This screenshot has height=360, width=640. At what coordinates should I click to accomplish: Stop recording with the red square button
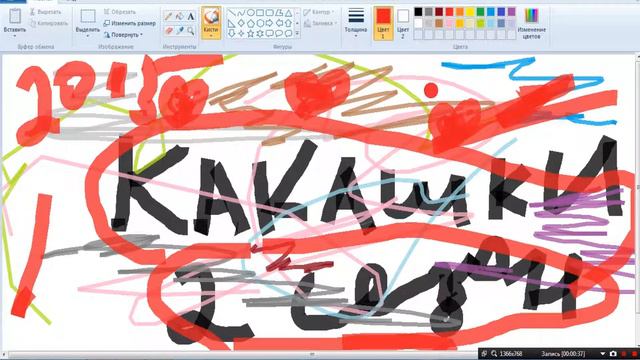click(634, 354)
